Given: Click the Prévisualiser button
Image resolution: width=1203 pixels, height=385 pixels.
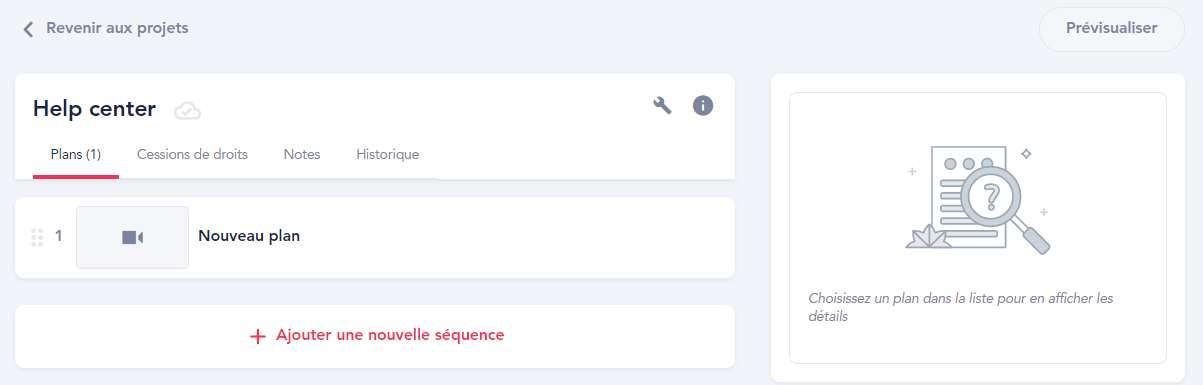Looking at the screenshot, I should [1112, 29].
